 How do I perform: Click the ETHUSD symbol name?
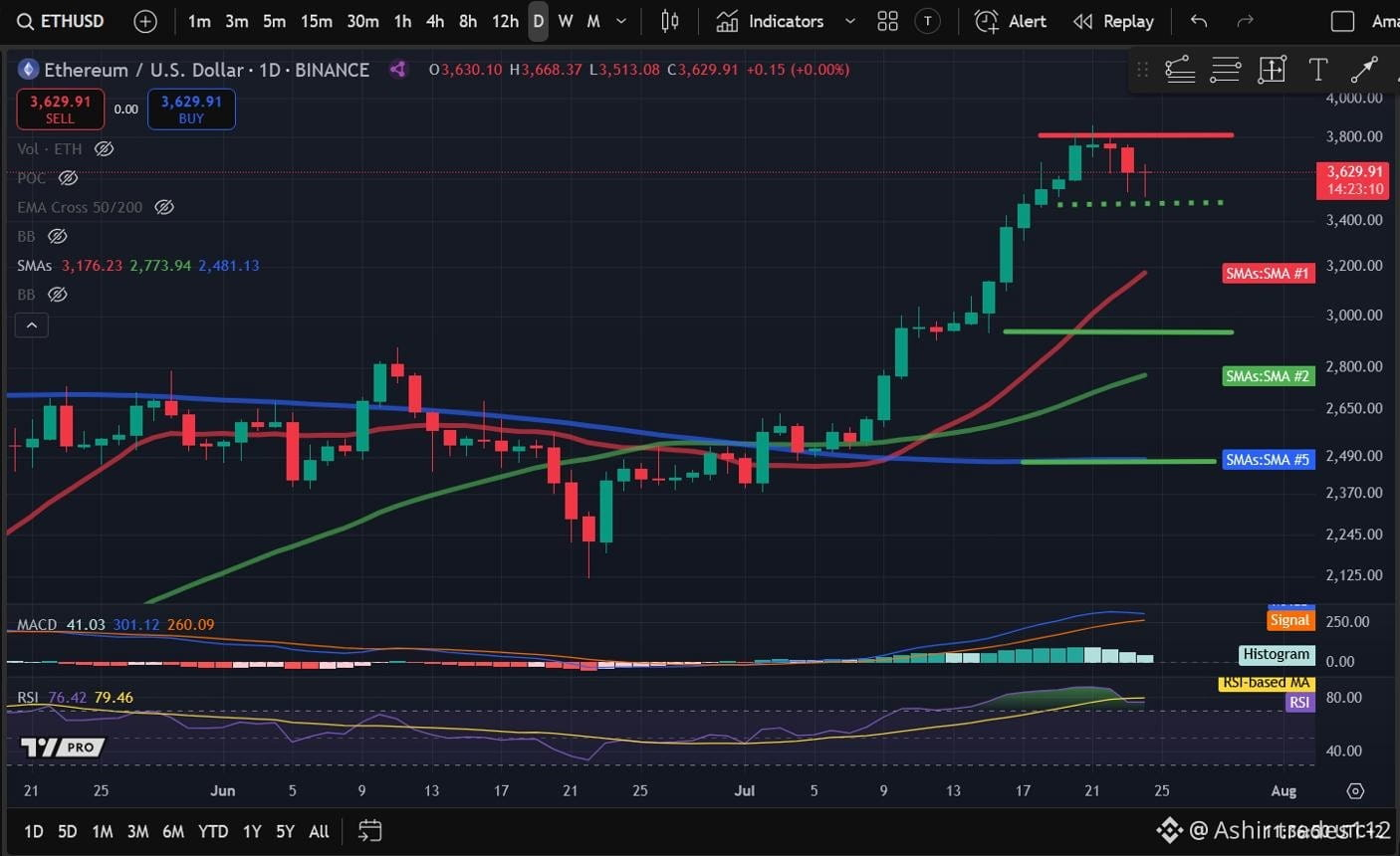pyautogui.click(x=72, y=21)
